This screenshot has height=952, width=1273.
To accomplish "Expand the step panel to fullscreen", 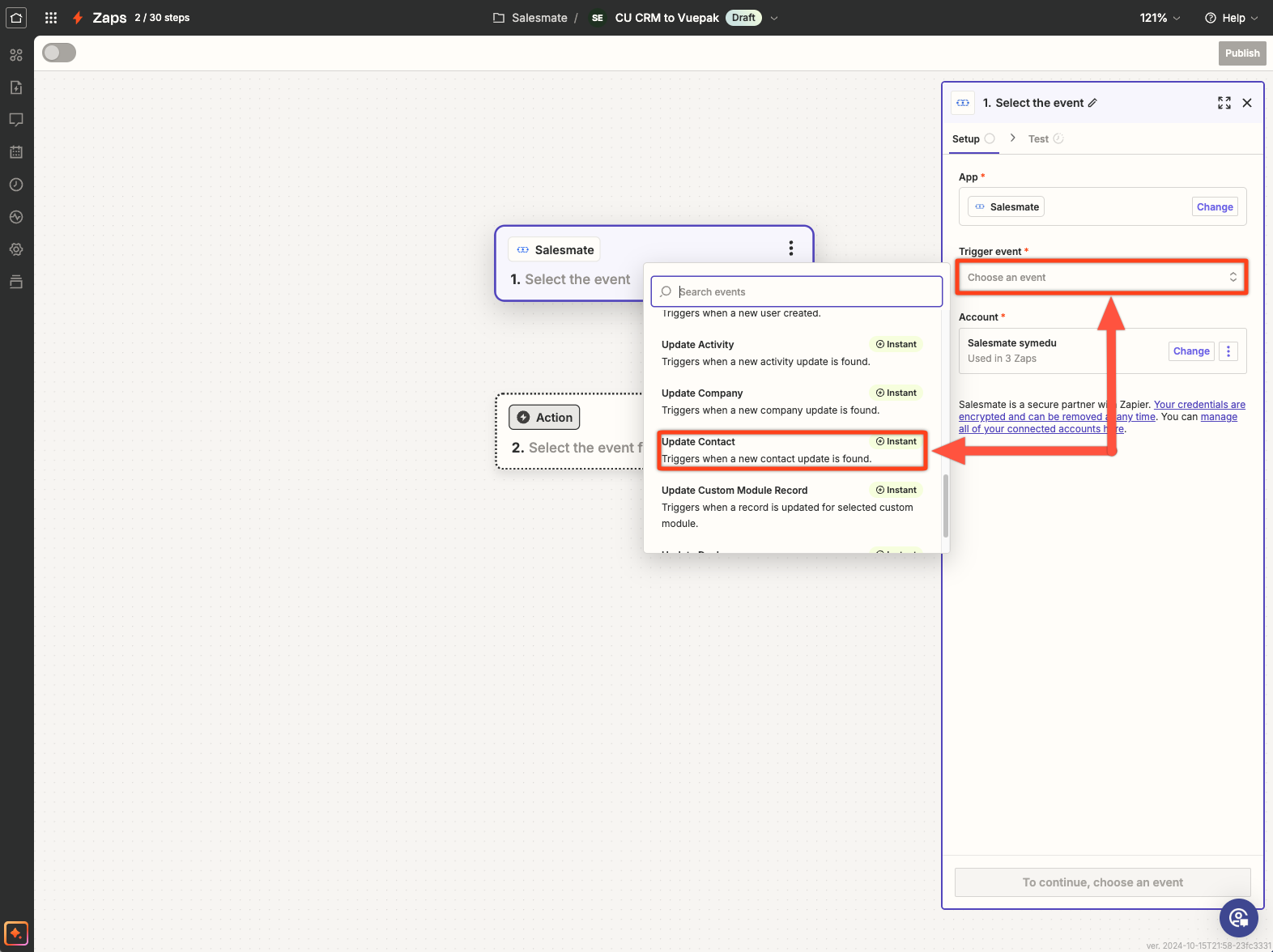I will (1224, 103).
